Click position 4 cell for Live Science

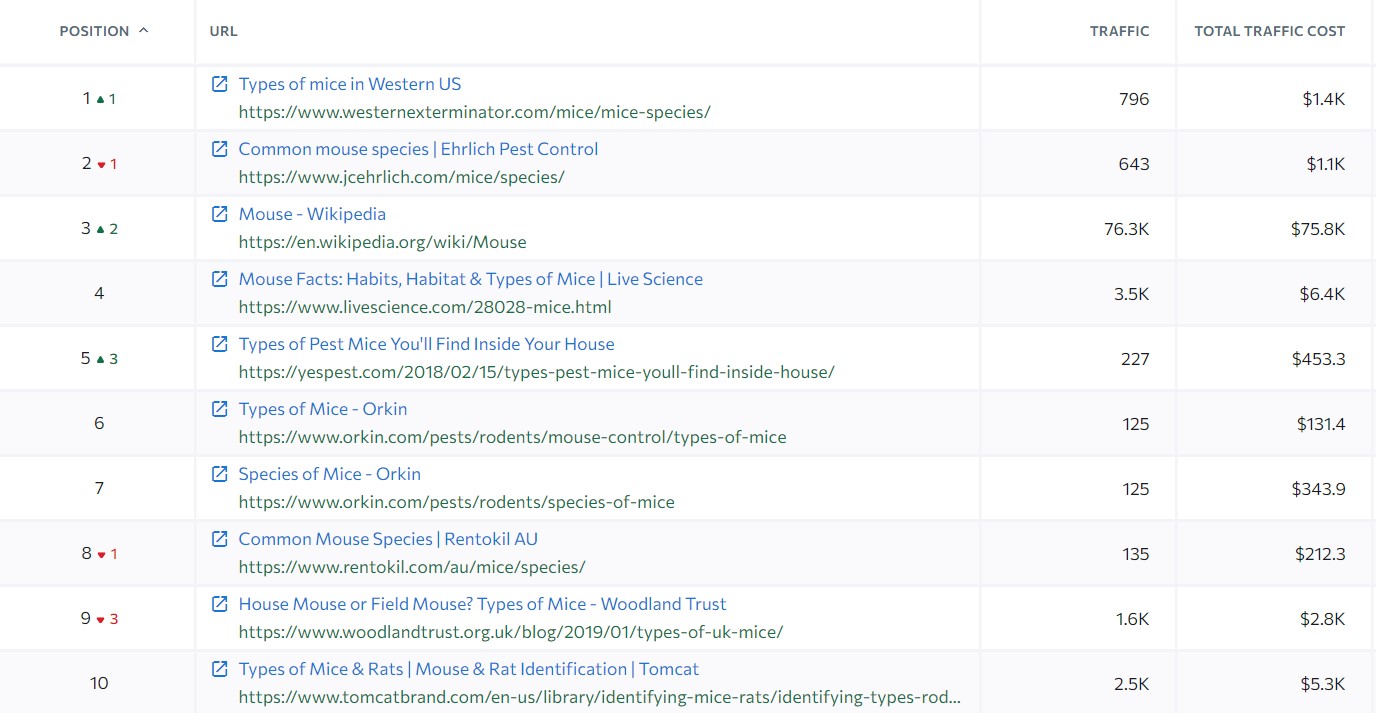click(99, 294)
